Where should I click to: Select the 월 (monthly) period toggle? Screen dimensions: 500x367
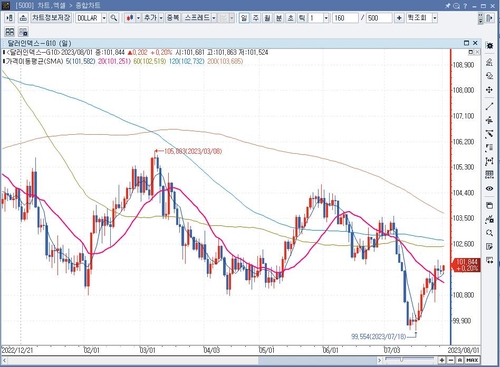point(267,18)
